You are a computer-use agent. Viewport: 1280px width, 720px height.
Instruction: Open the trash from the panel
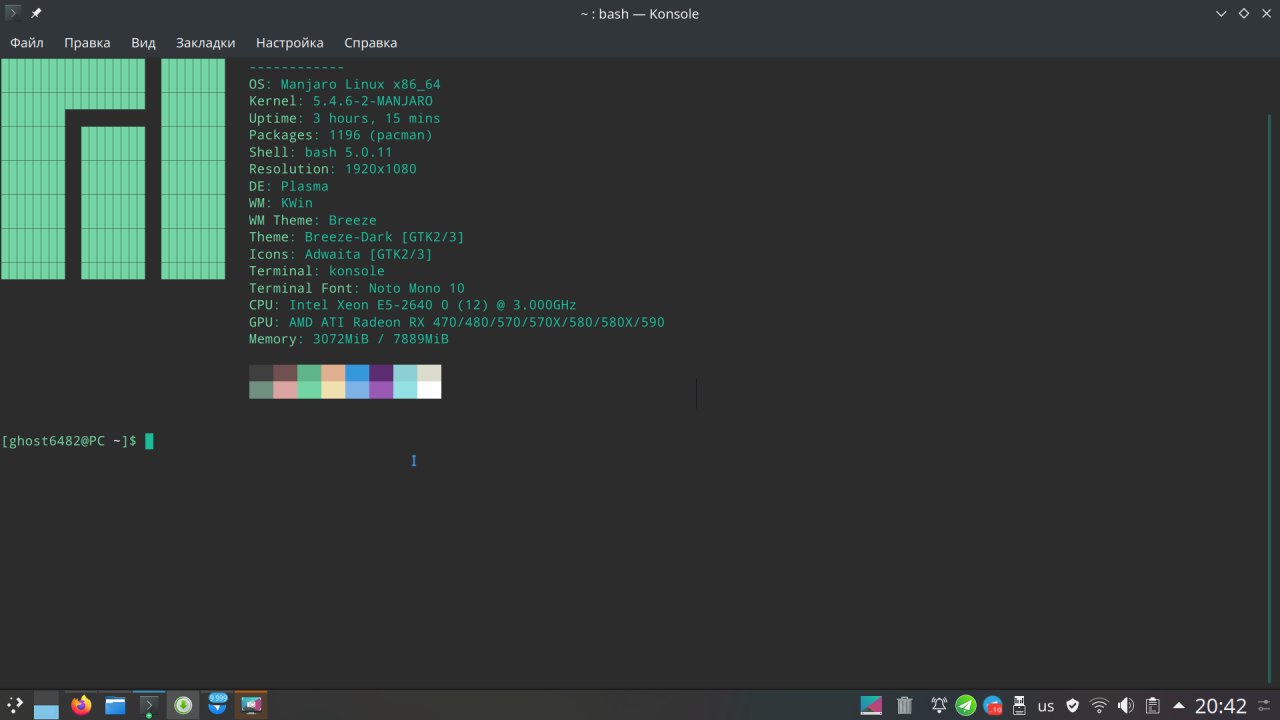tap(904, 705)
